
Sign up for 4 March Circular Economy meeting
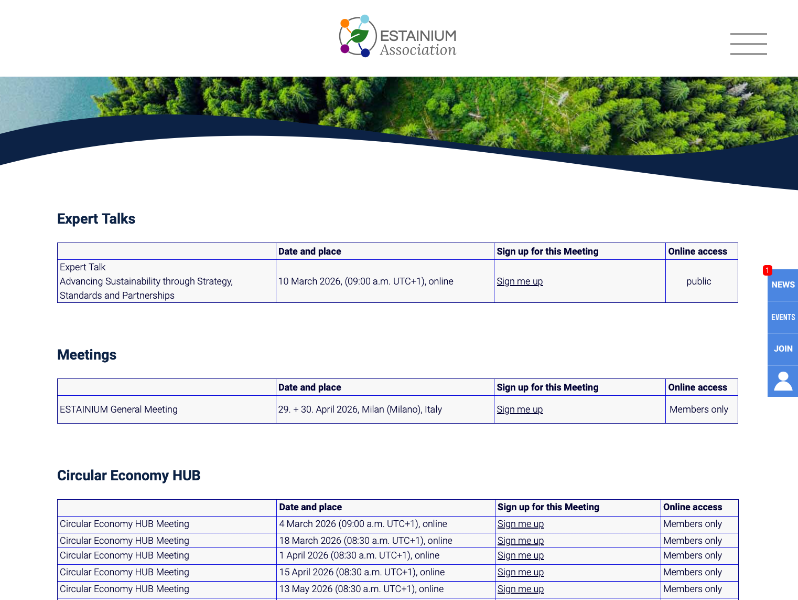tap(520, 524)
